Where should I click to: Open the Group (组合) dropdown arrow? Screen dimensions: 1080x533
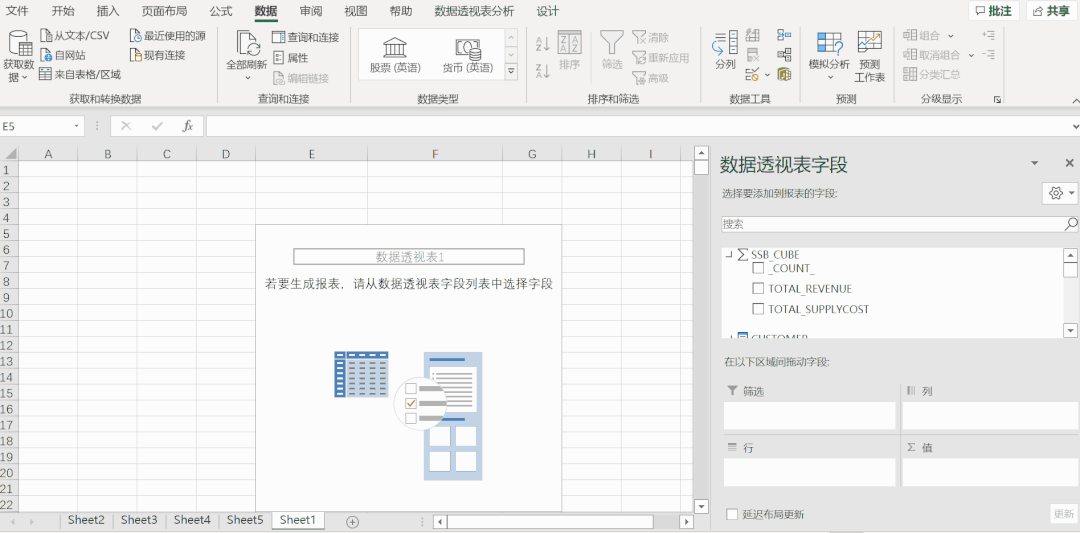tap(951, 36)
